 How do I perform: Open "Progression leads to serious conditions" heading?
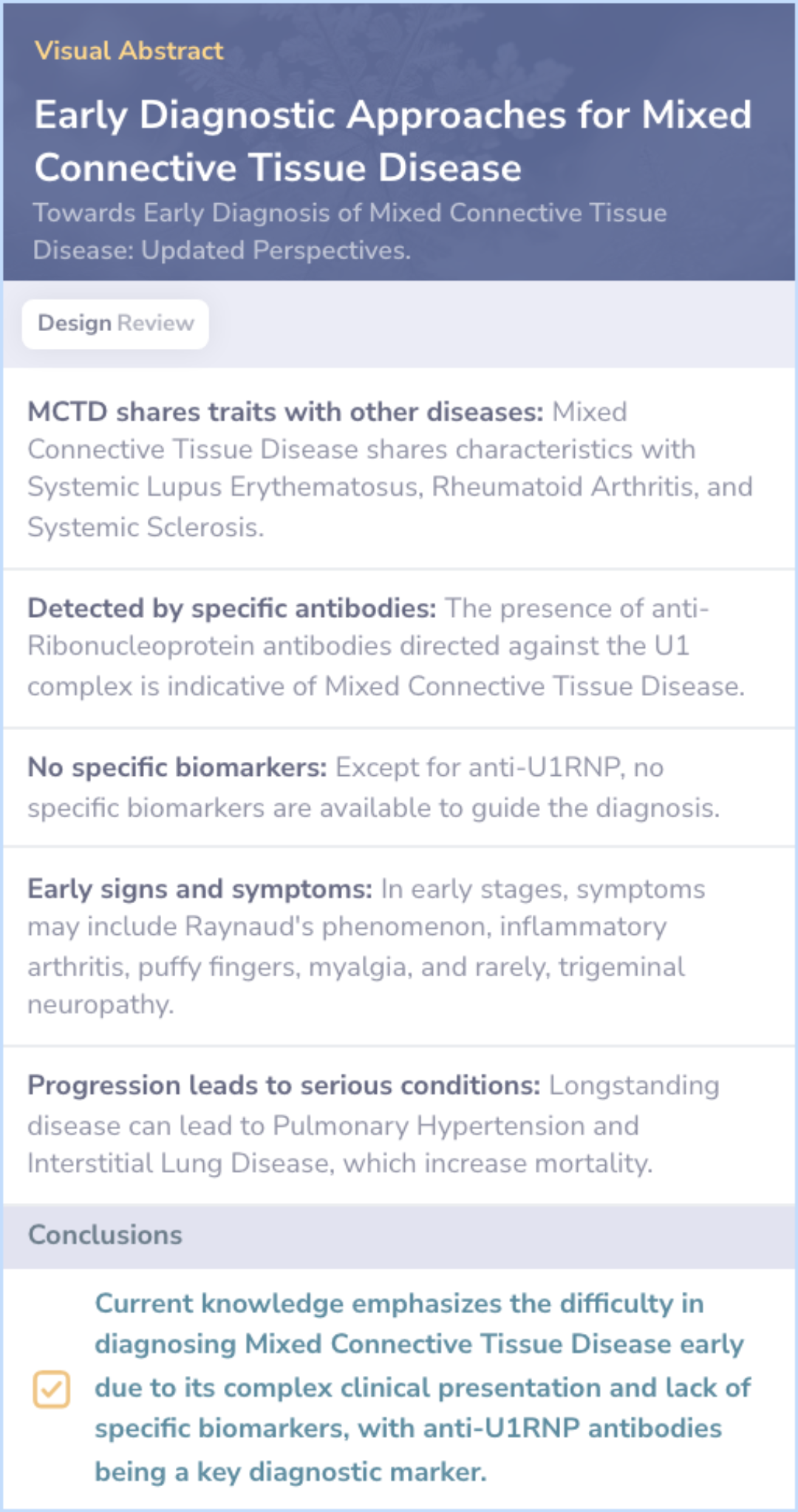point(284,1086)
